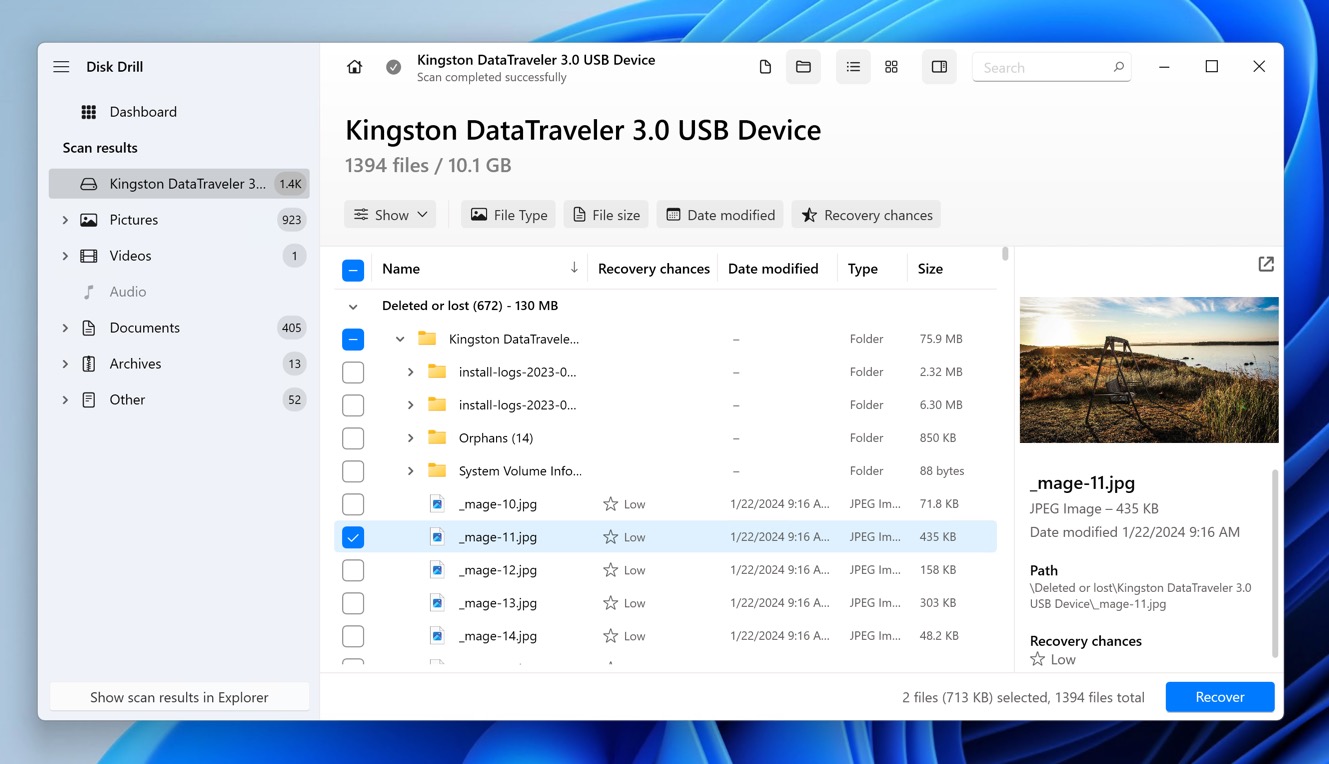Click the star icon for _mage-10.jpg
Screen dimensions: 1329x764
(610, 504)
